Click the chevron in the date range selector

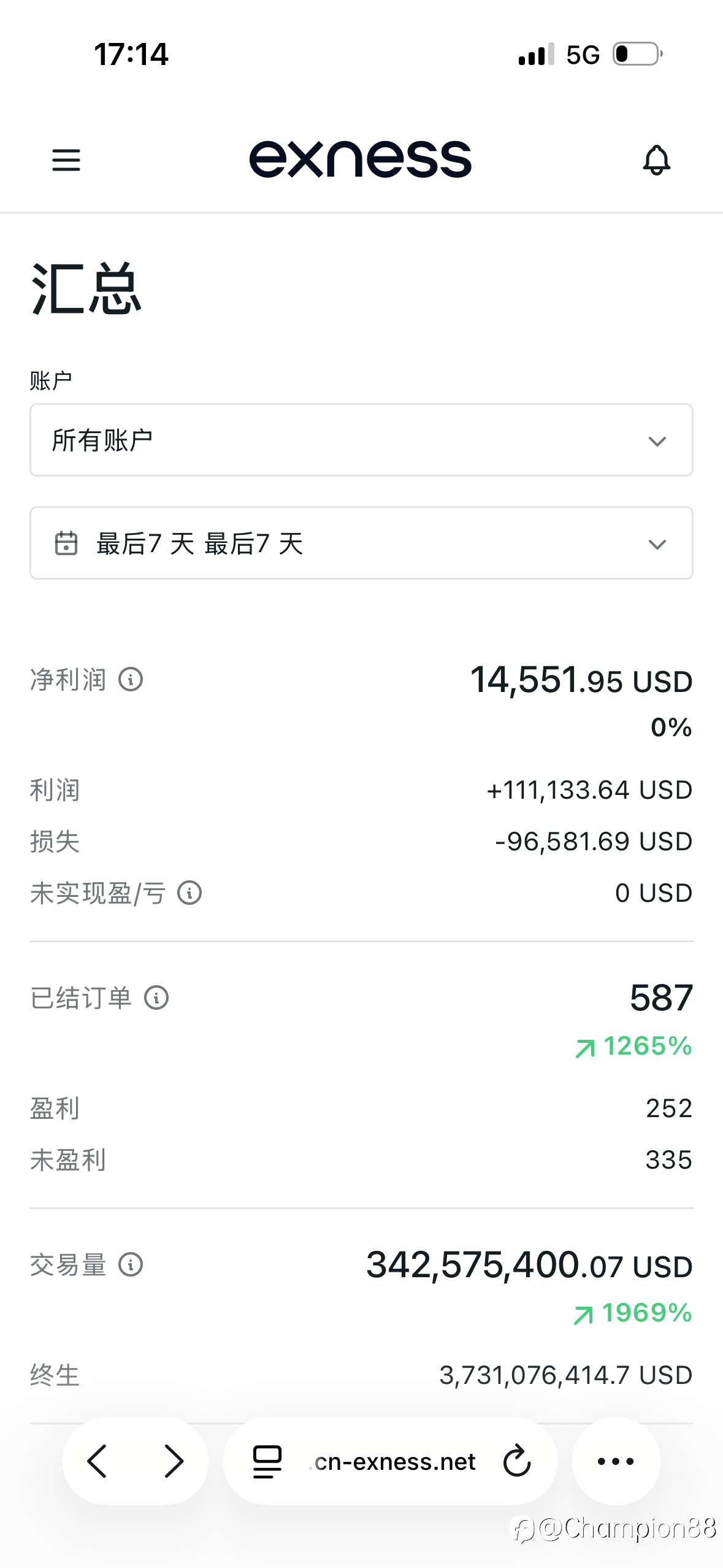pyautogui.click(x=657, y=544)
